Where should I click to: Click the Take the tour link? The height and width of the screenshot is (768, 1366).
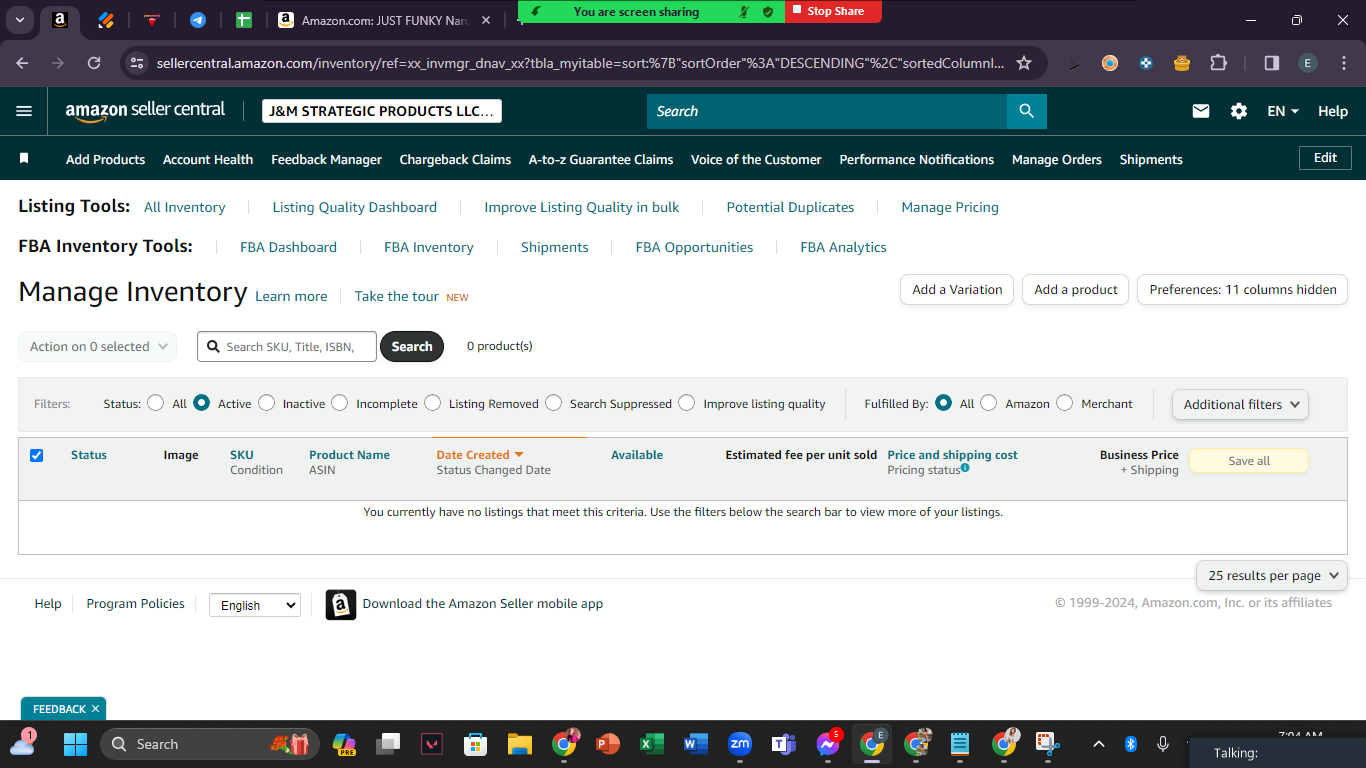click(x=397, y=296)
